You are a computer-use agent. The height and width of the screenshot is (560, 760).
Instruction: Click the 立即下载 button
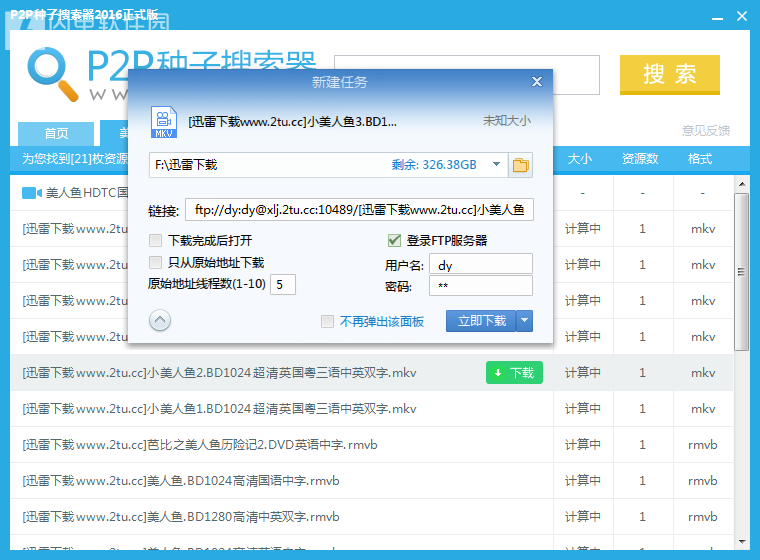click(x=481, y=320)
